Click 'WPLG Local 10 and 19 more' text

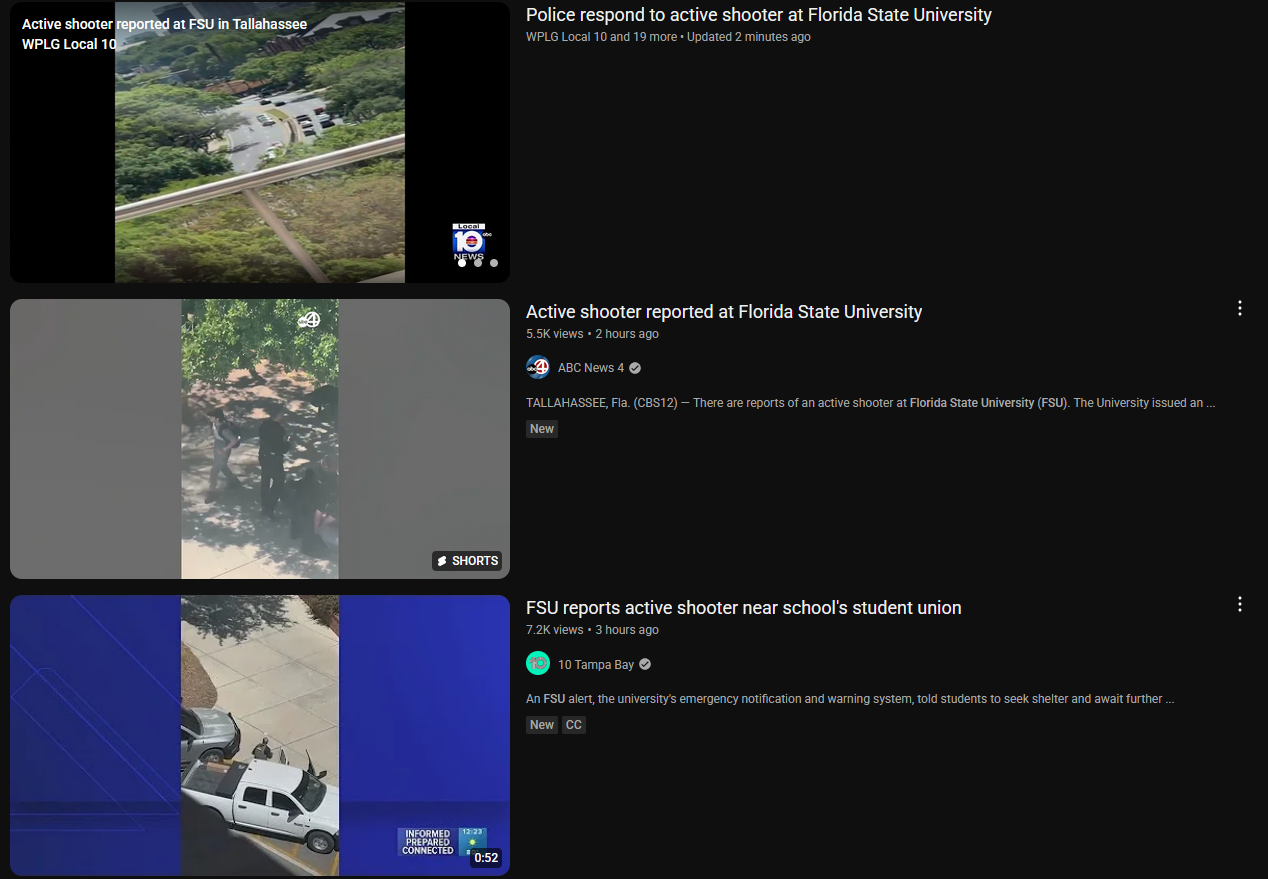coord(601,37)
